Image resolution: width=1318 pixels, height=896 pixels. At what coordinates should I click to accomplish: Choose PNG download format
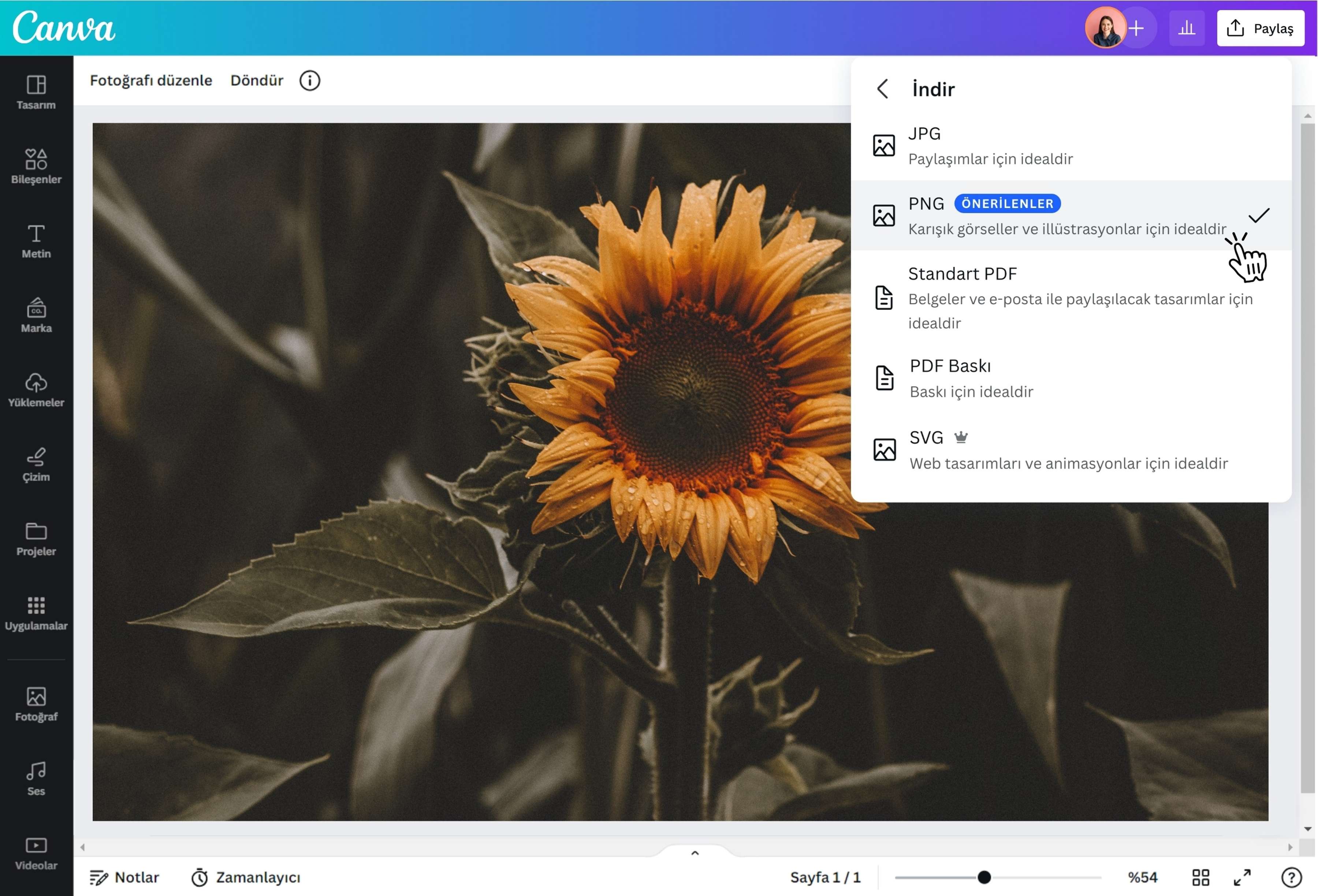1071,216
